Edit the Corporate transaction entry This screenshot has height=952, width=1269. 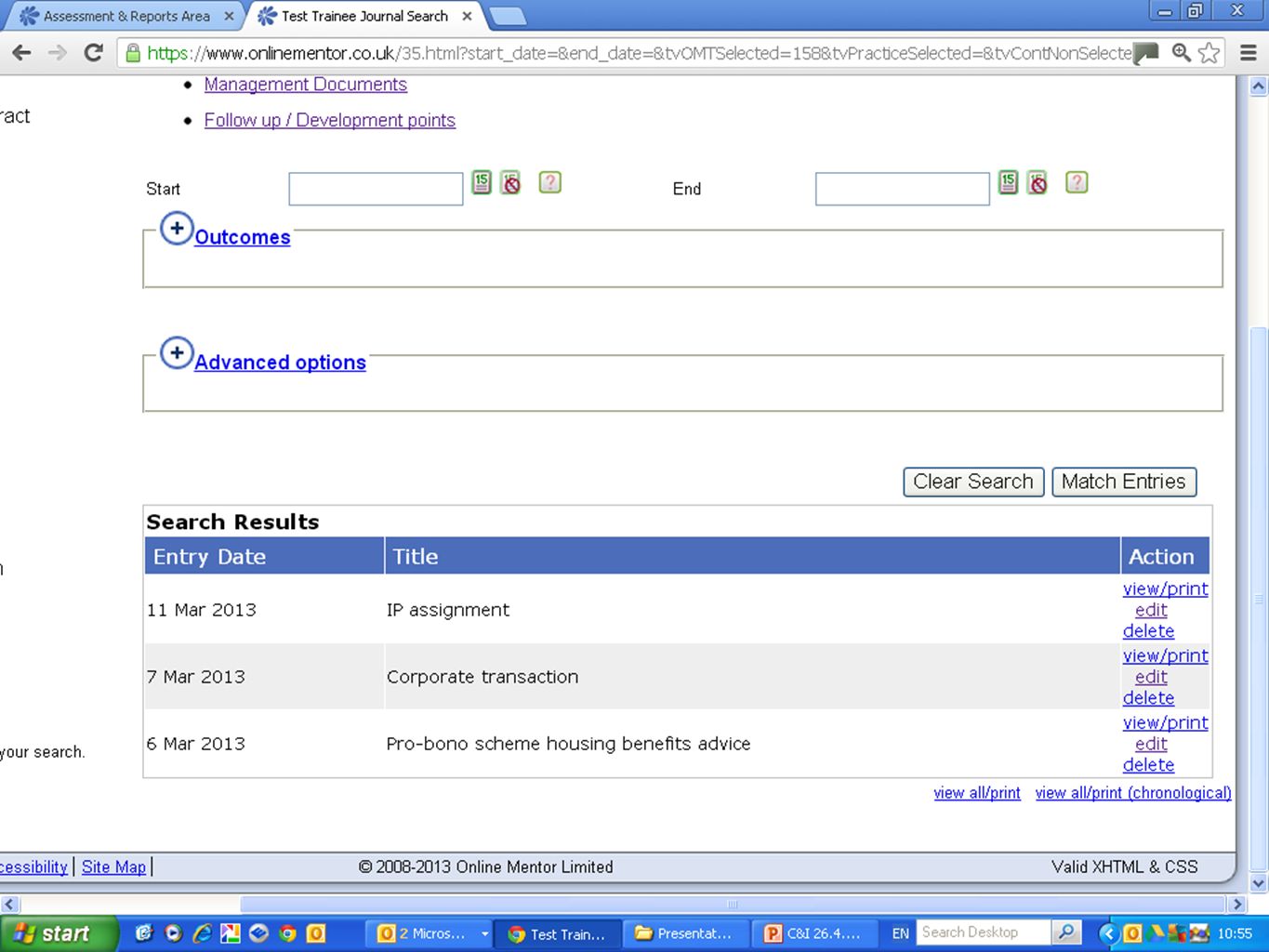pyautogui.click(x=1151, y=677)
